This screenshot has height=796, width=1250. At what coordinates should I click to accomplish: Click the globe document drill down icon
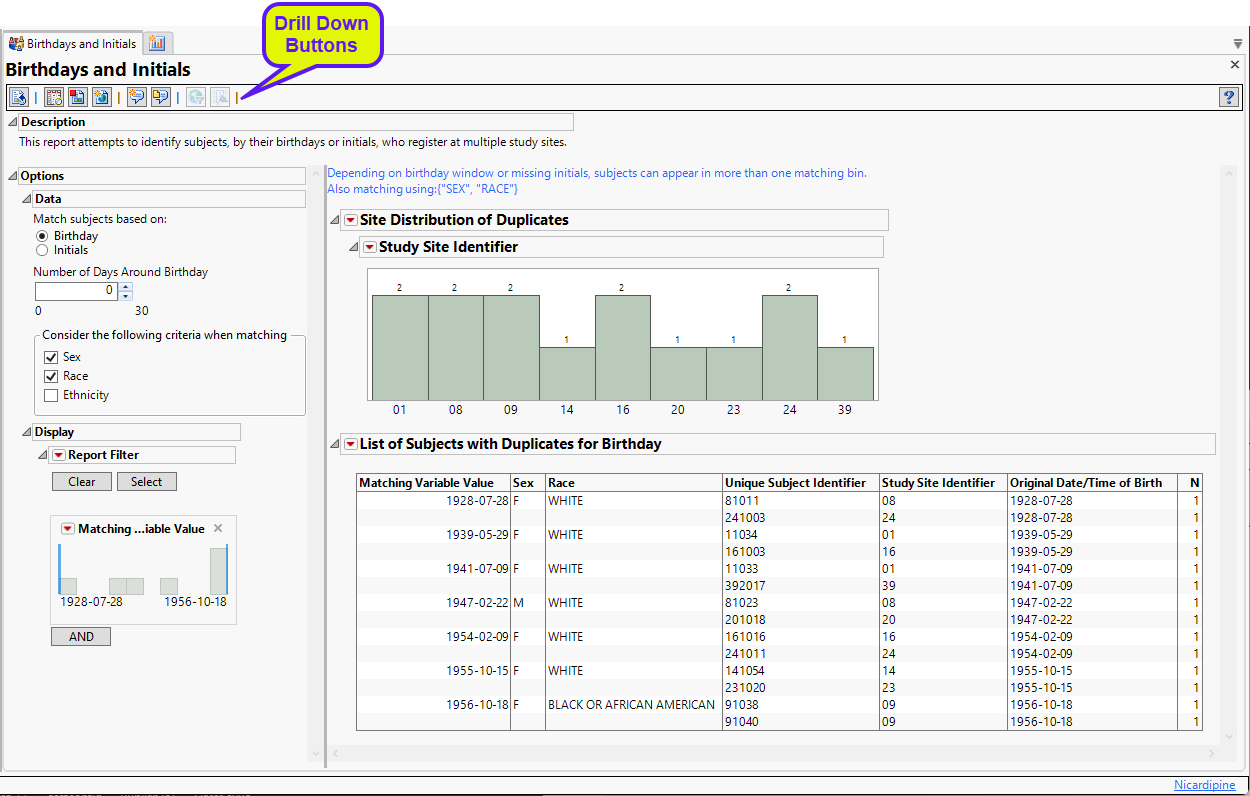point(102,97)
